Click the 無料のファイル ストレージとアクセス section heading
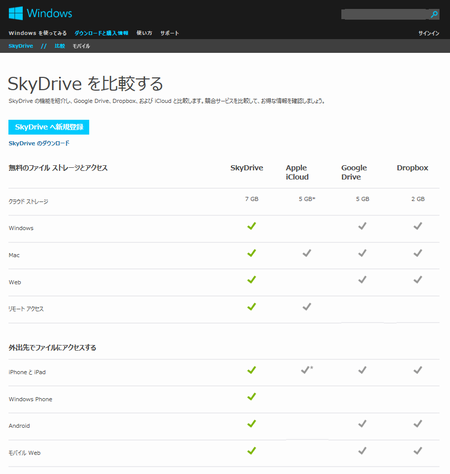Image resolution: width=450 pixels, height=474 pixels. [58, 168]
